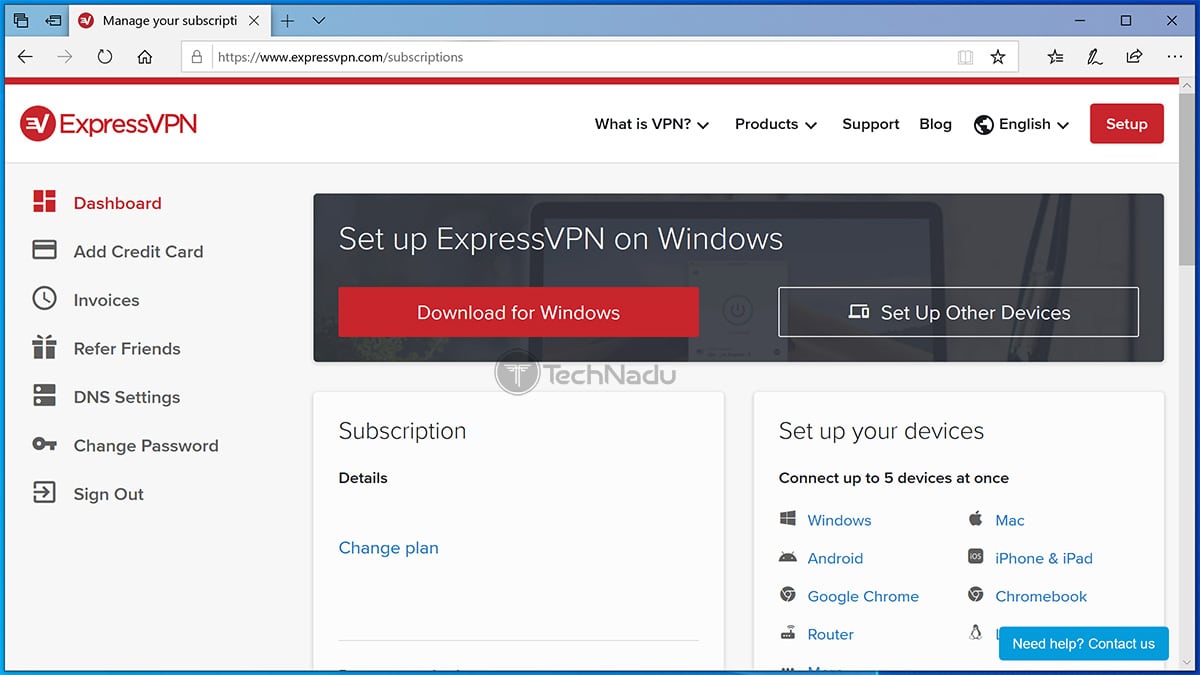Select Invoices in the sidebar

[106, 300]
